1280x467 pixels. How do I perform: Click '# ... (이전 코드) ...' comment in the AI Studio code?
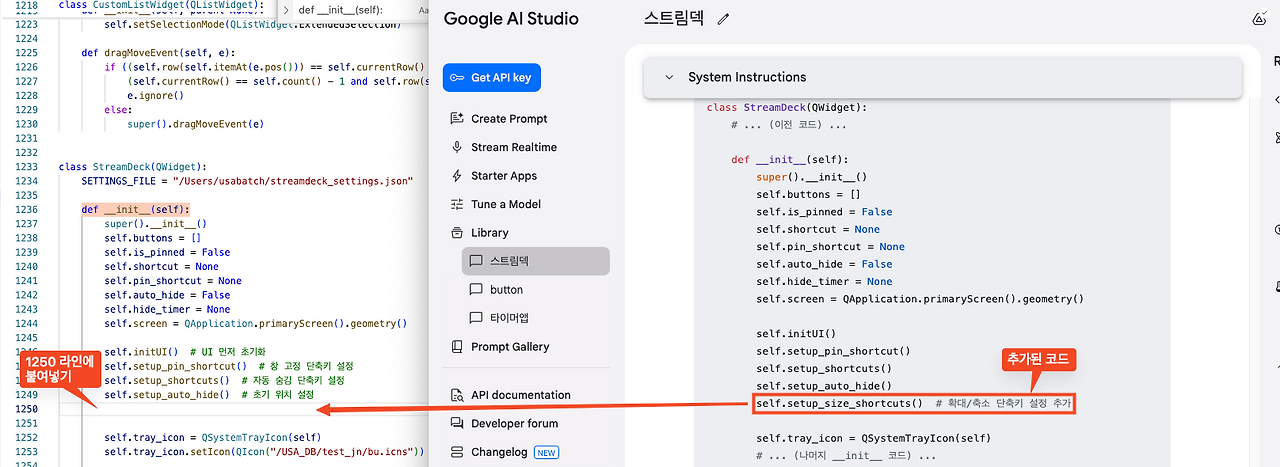coord(789,125)
